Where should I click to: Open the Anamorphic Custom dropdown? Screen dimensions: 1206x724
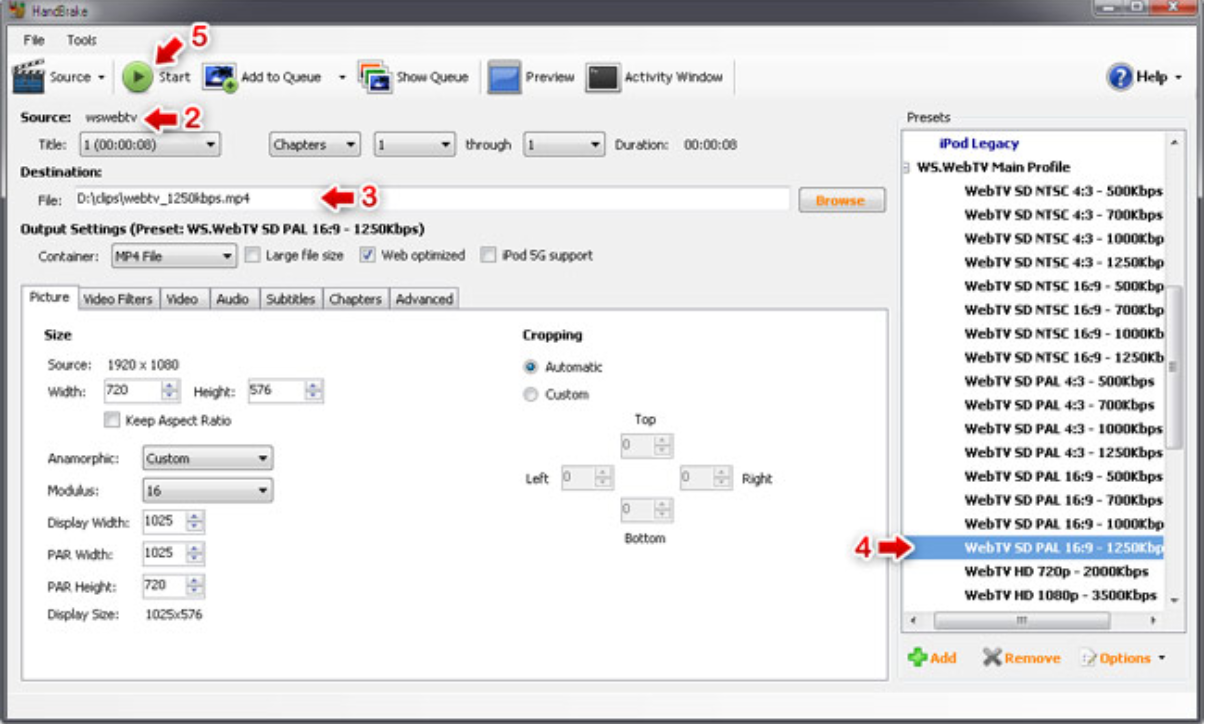(x=208, y=459)
